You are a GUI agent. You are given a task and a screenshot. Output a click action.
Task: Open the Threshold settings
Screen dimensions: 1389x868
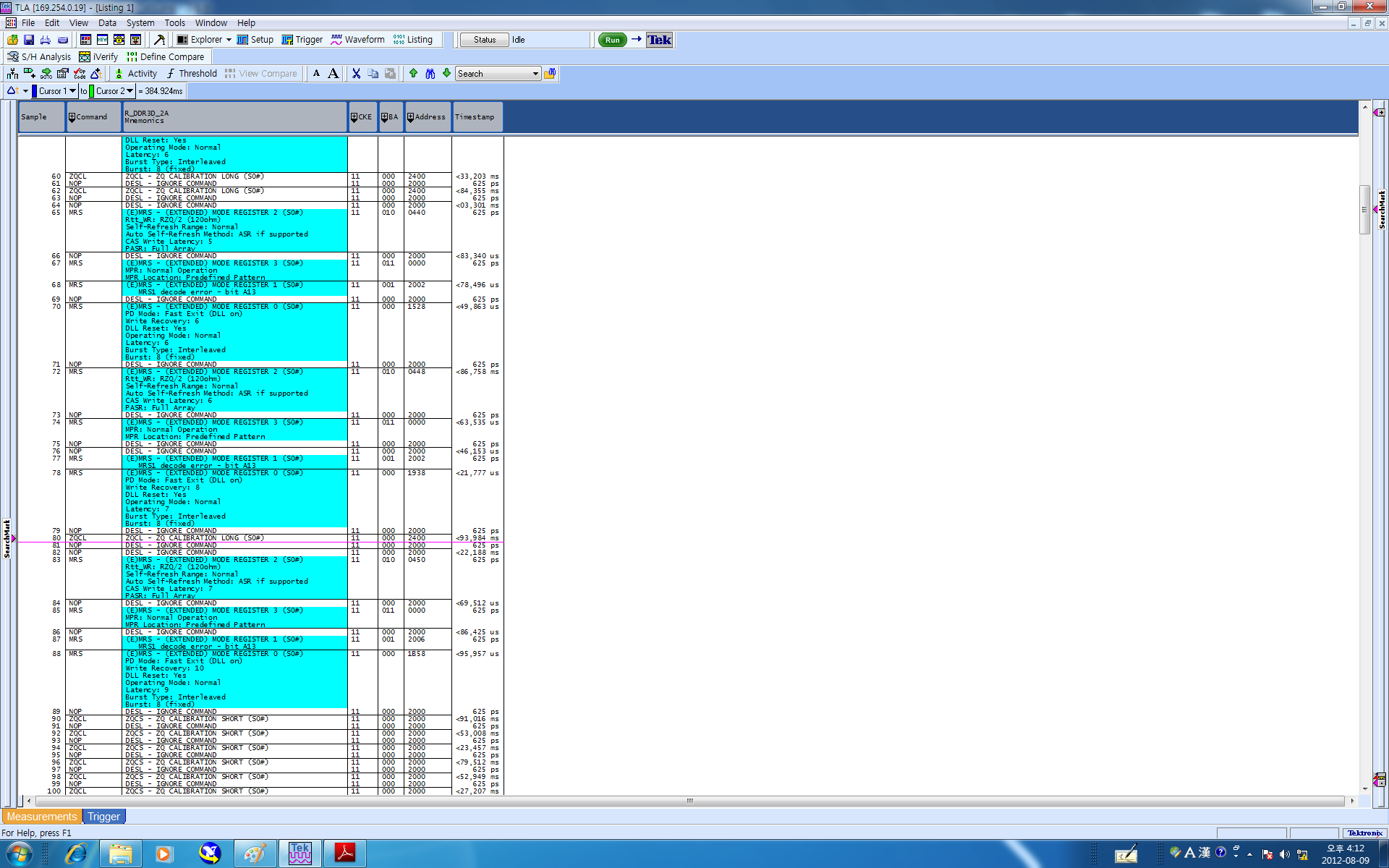191,74
